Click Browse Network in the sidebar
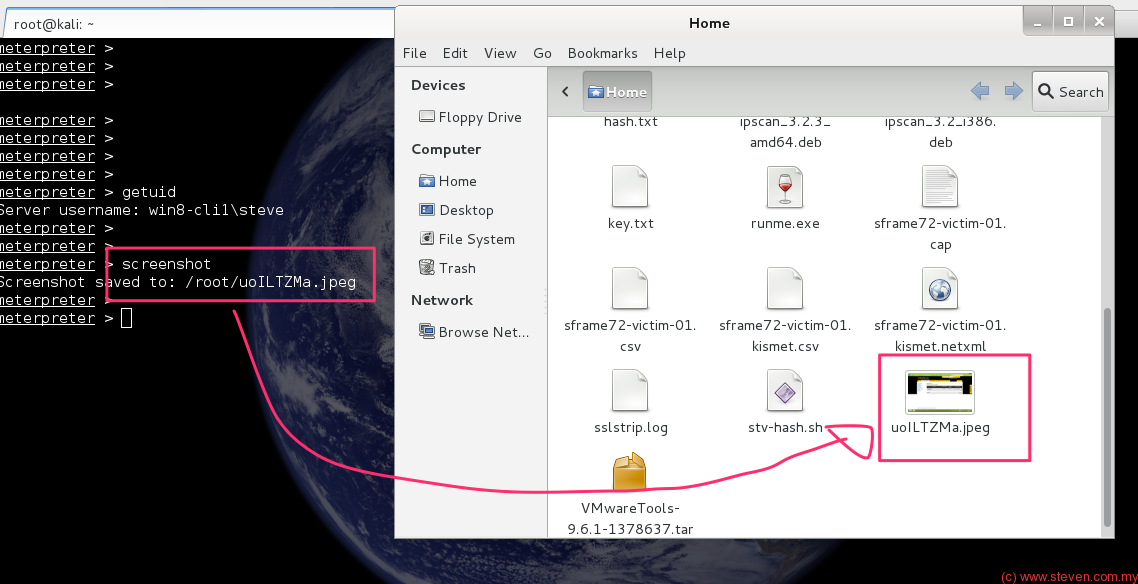The height and width of the screenshot is (584, 1138). point(480,332)
